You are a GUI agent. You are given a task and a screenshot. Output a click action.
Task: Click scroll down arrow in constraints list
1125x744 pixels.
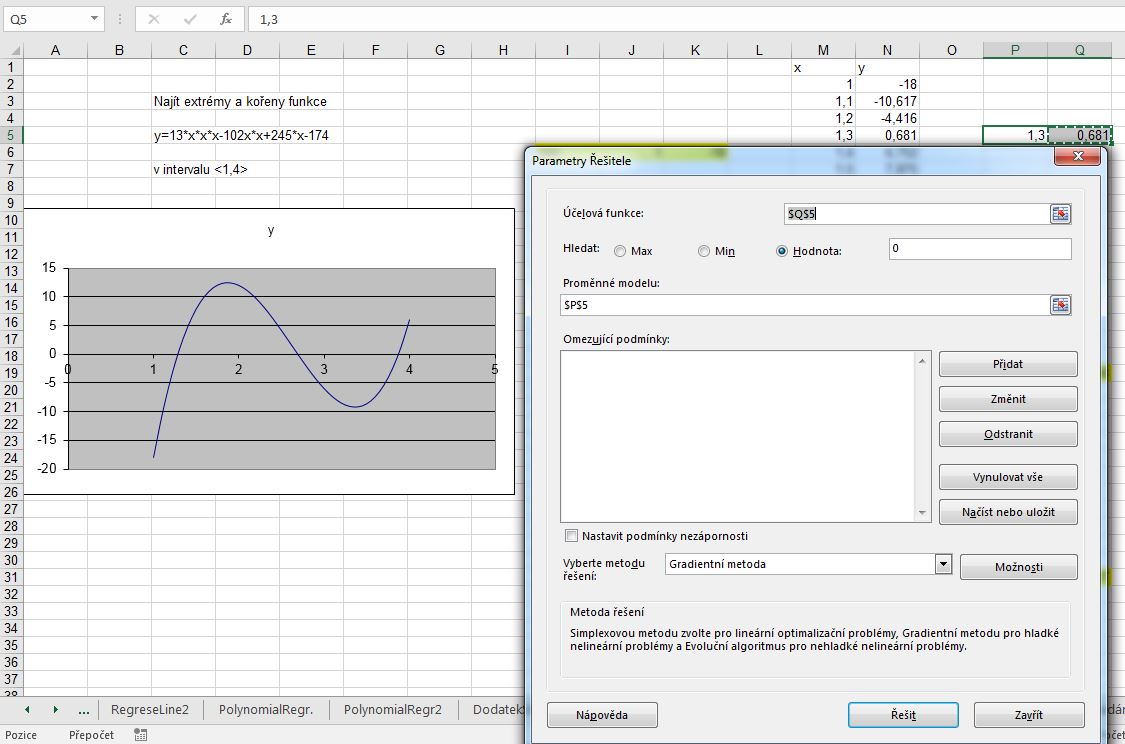[922, 513]
